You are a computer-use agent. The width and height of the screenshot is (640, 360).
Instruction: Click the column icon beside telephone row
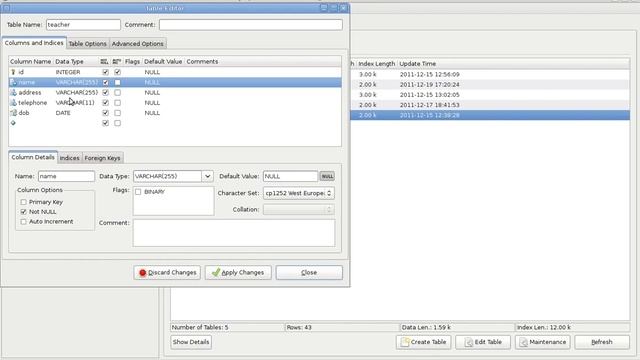pos(13,103)
